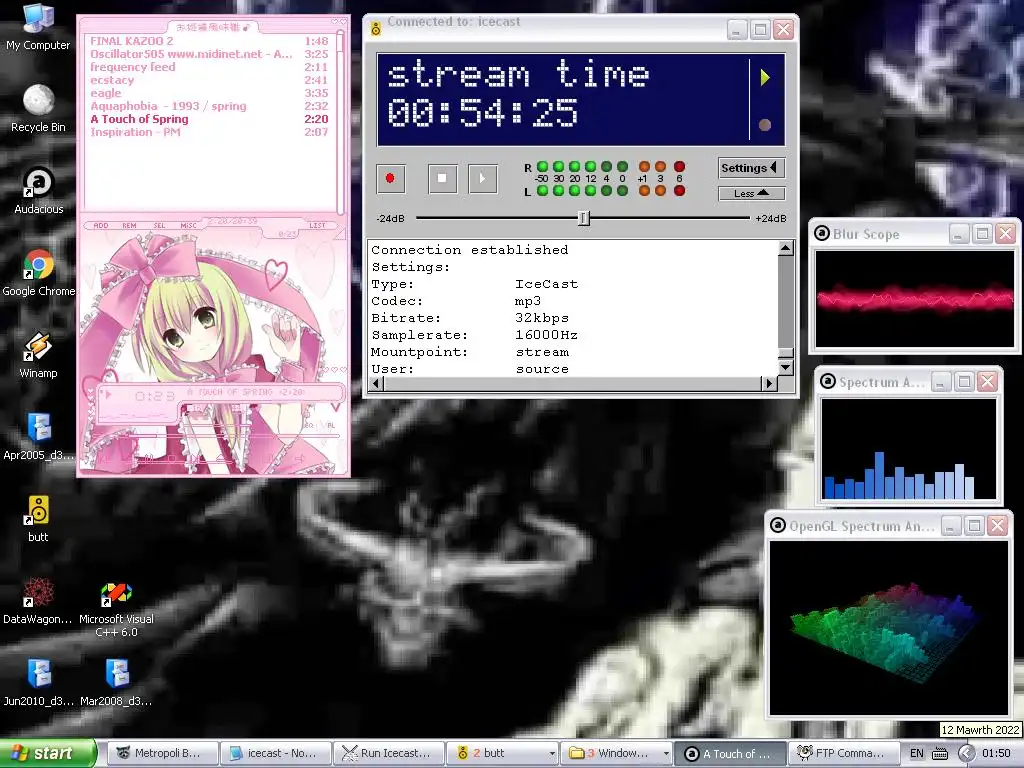Switch to FTP Commander taskbar item
Screen dimensions: 1024x768
coord(842,753)
